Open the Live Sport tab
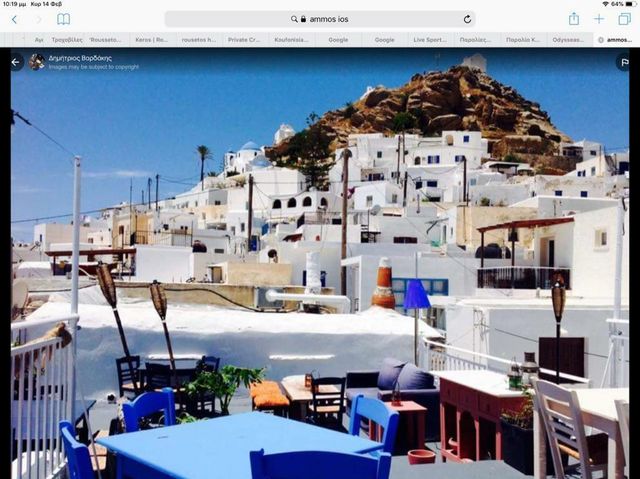 click(x=430, y=40)
